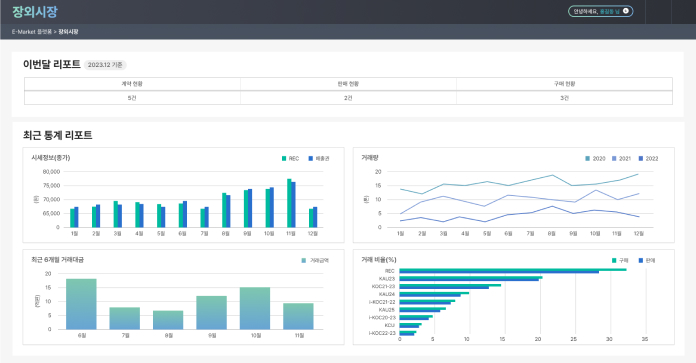Viewport: 696px width, 363px height.
Task: Toggle the 거래금액 legend entry
Action: [x=315, y=260]
